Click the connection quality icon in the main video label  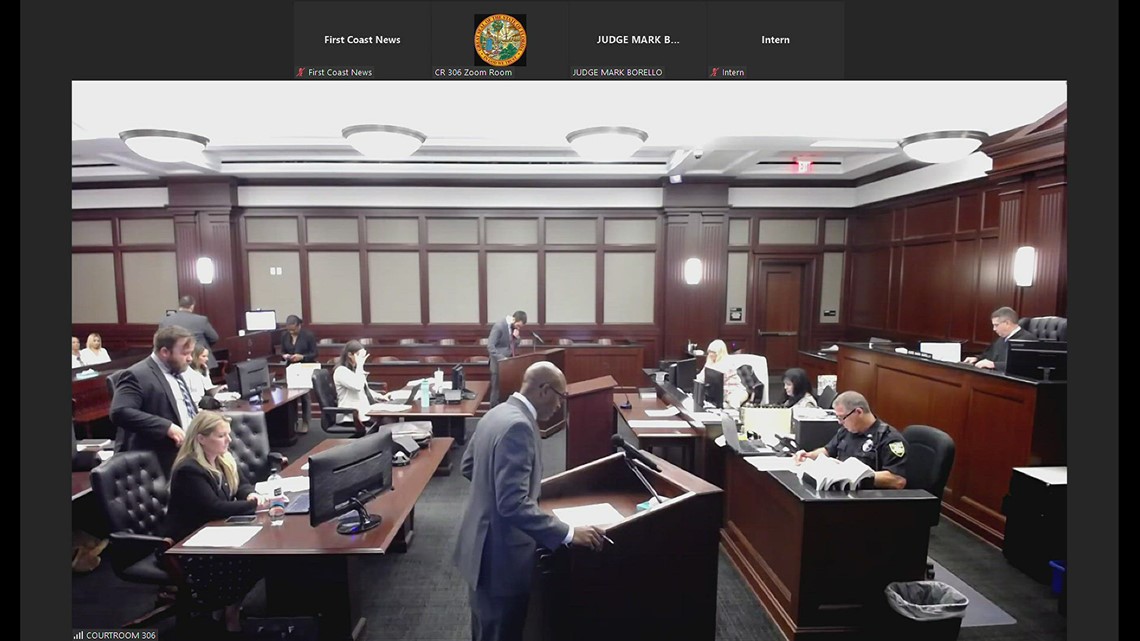click(x=78, y=634)
